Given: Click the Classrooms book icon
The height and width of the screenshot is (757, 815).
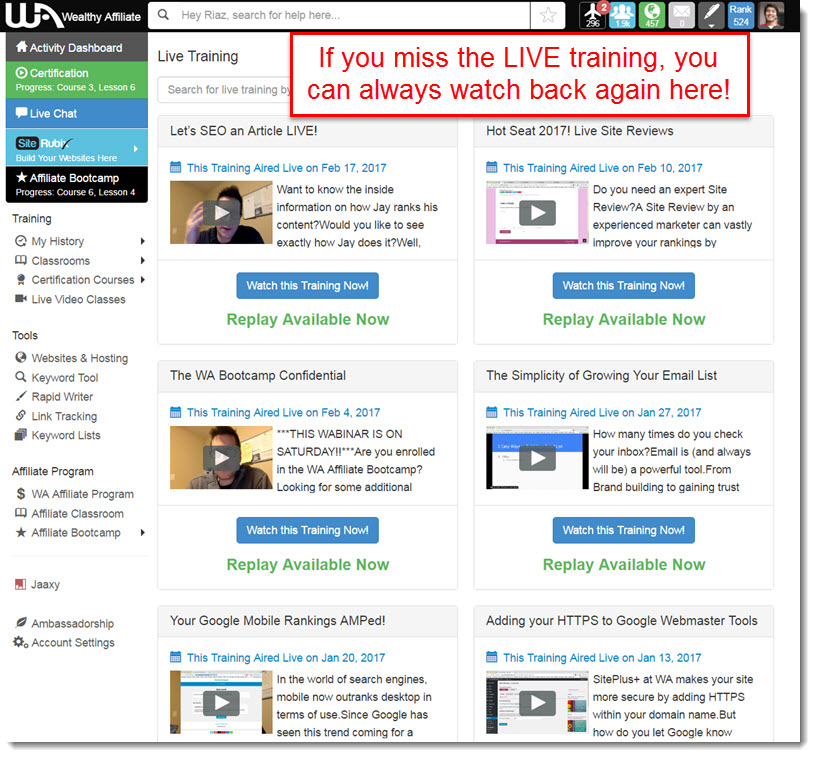Looking at the screenshot, I should [x=21, y=260].
